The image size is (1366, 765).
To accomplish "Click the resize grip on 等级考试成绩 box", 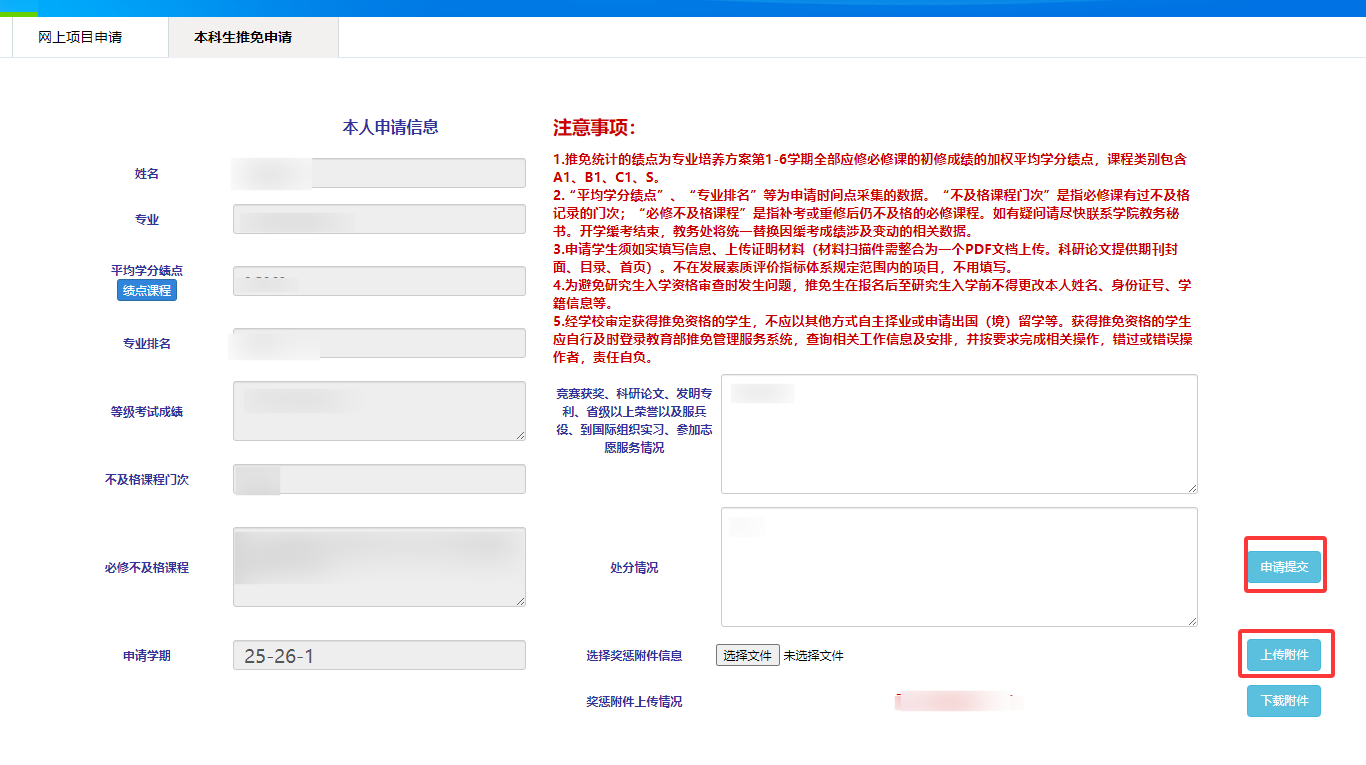I will (520, 435).
